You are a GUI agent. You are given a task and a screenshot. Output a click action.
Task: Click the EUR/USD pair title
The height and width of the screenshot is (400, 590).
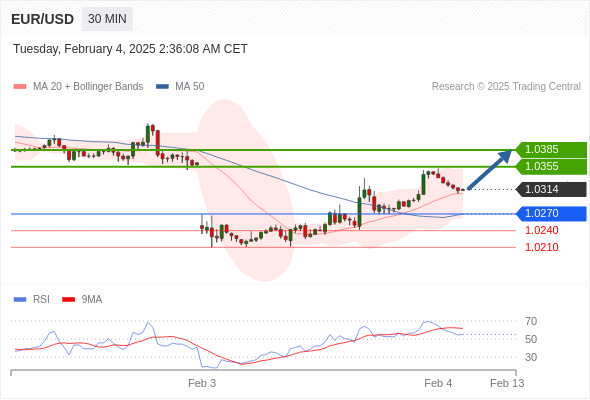(x=43, y=19)
